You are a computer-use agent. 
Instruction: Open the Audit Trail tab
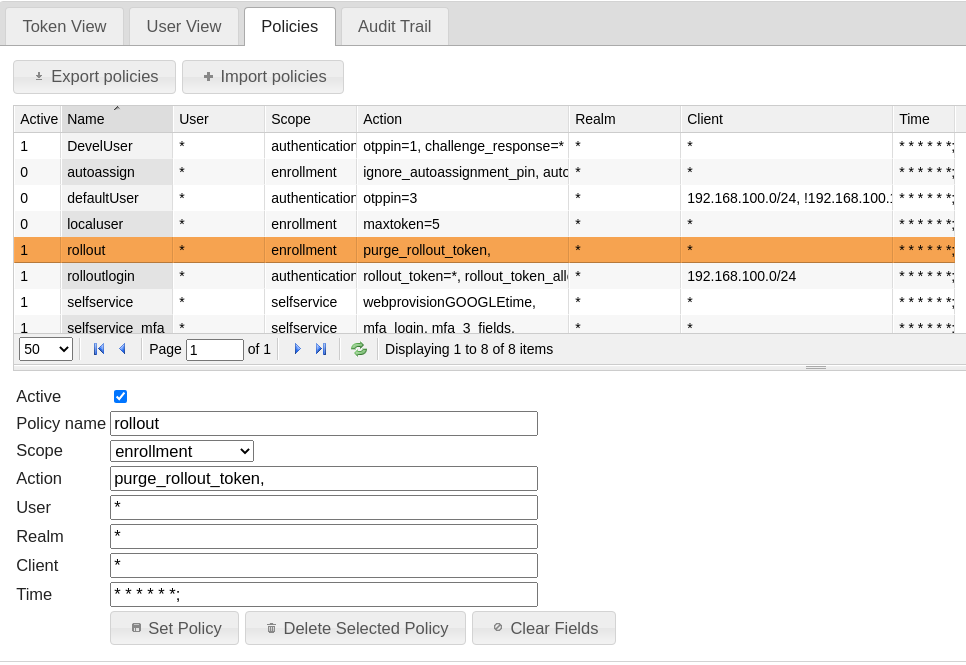[394, 26]
